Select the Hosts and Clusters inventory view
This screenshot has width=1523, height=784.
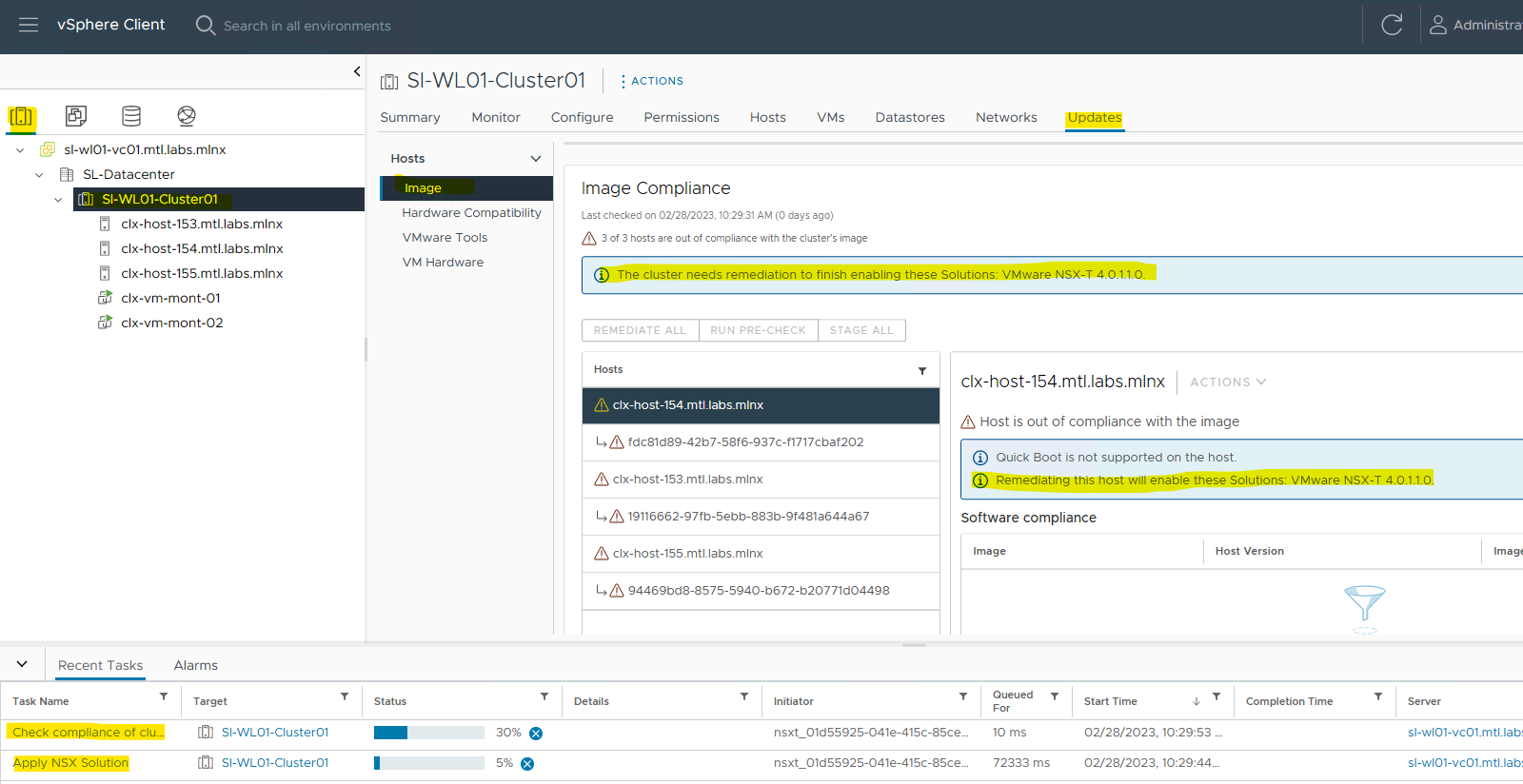point(21,117)
